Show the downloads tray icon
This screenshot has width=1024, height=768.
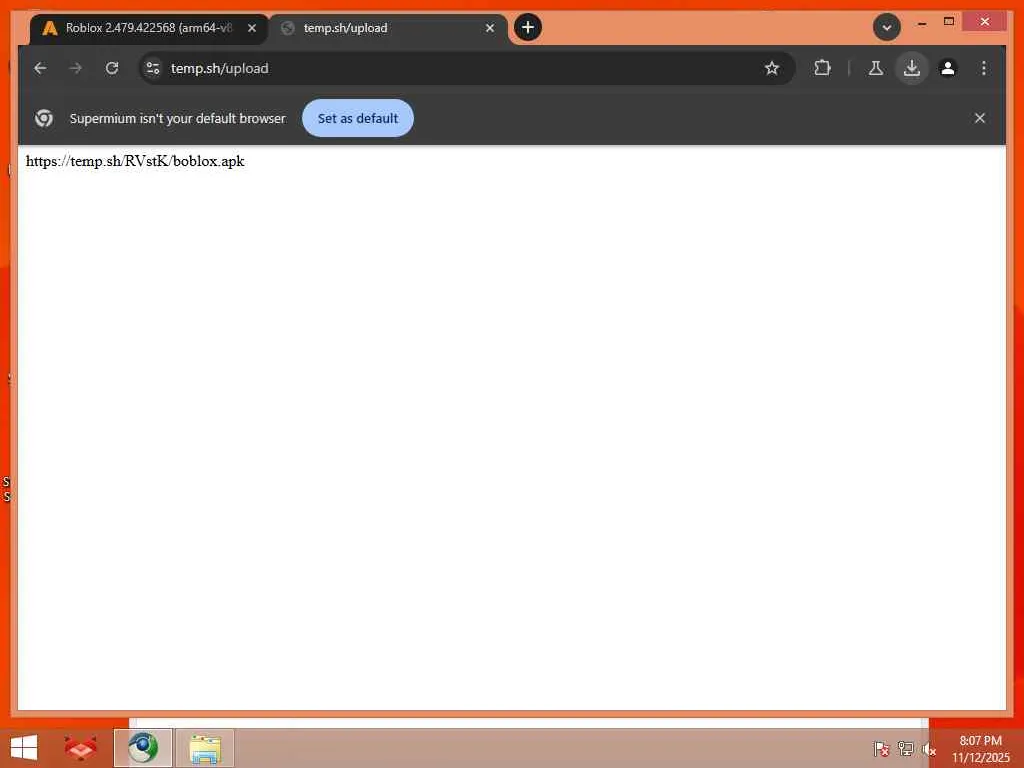pyautogui.click(x=912, y=68)
